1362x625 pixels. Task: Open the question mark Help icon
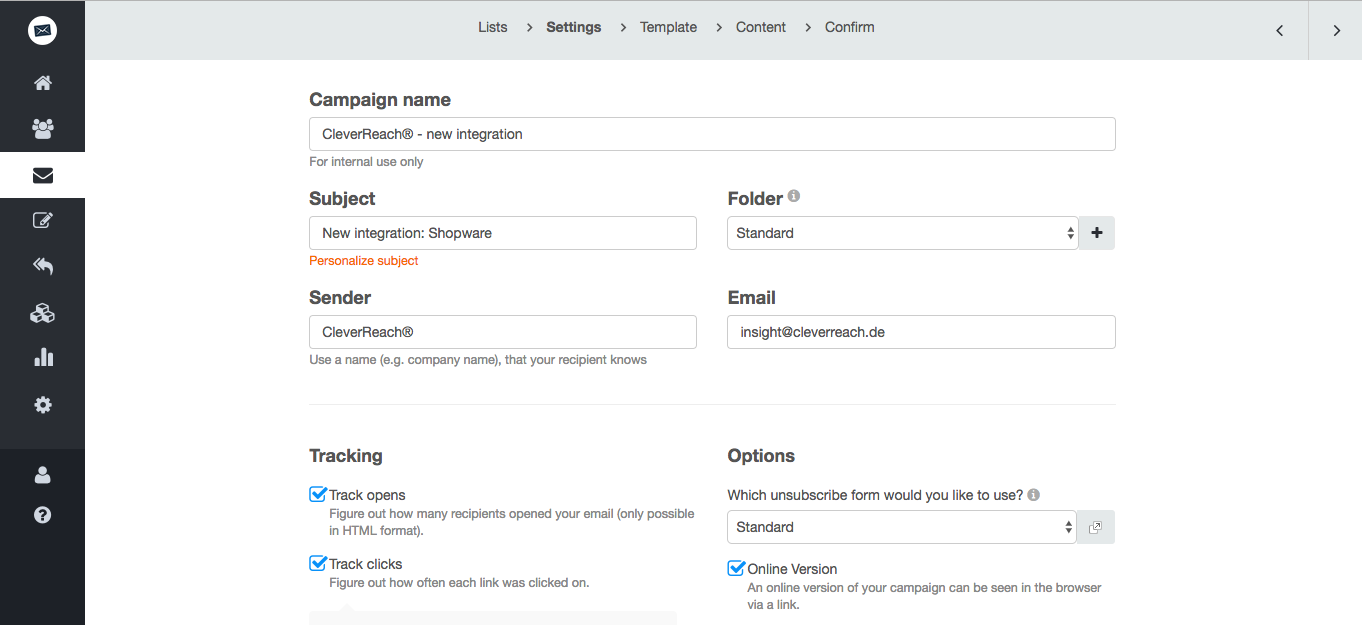(42, 515)
